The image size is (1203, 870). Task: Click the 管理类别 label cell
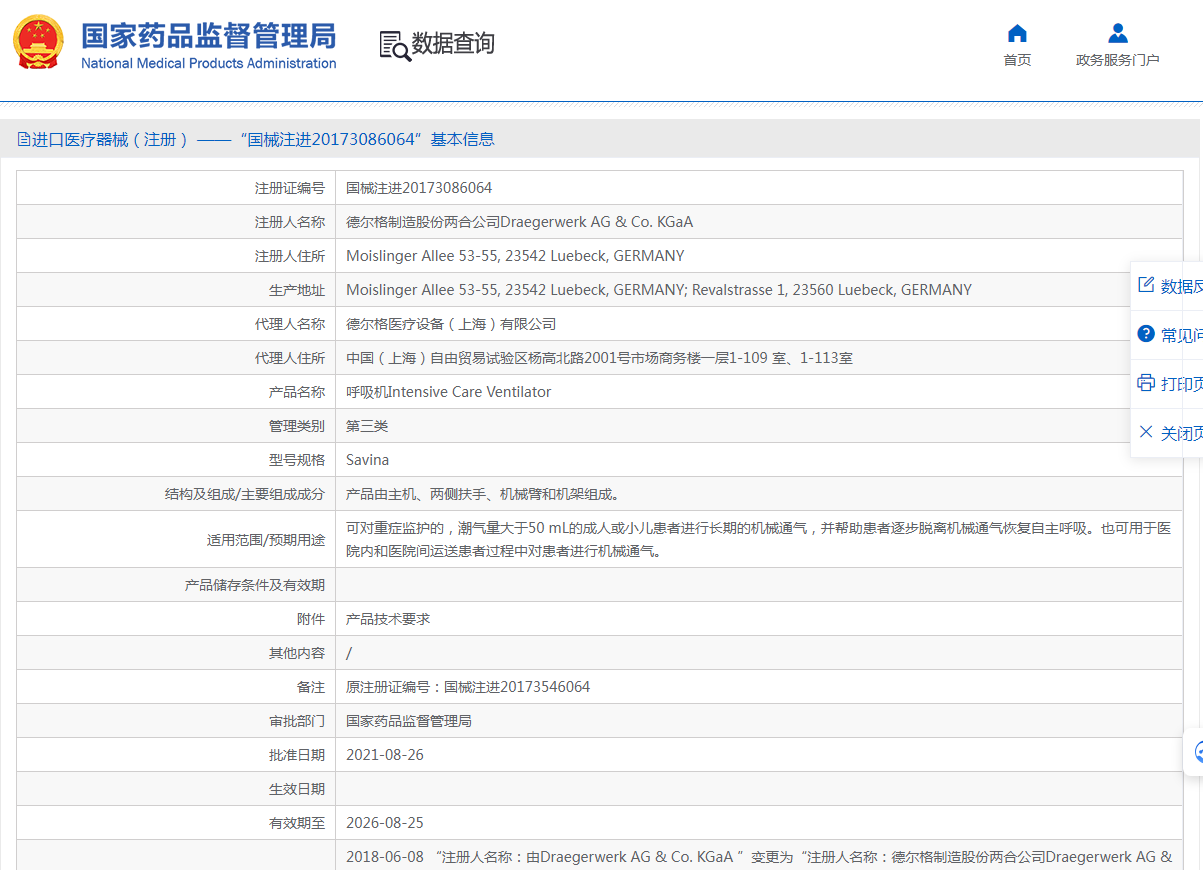click(176, 426)
